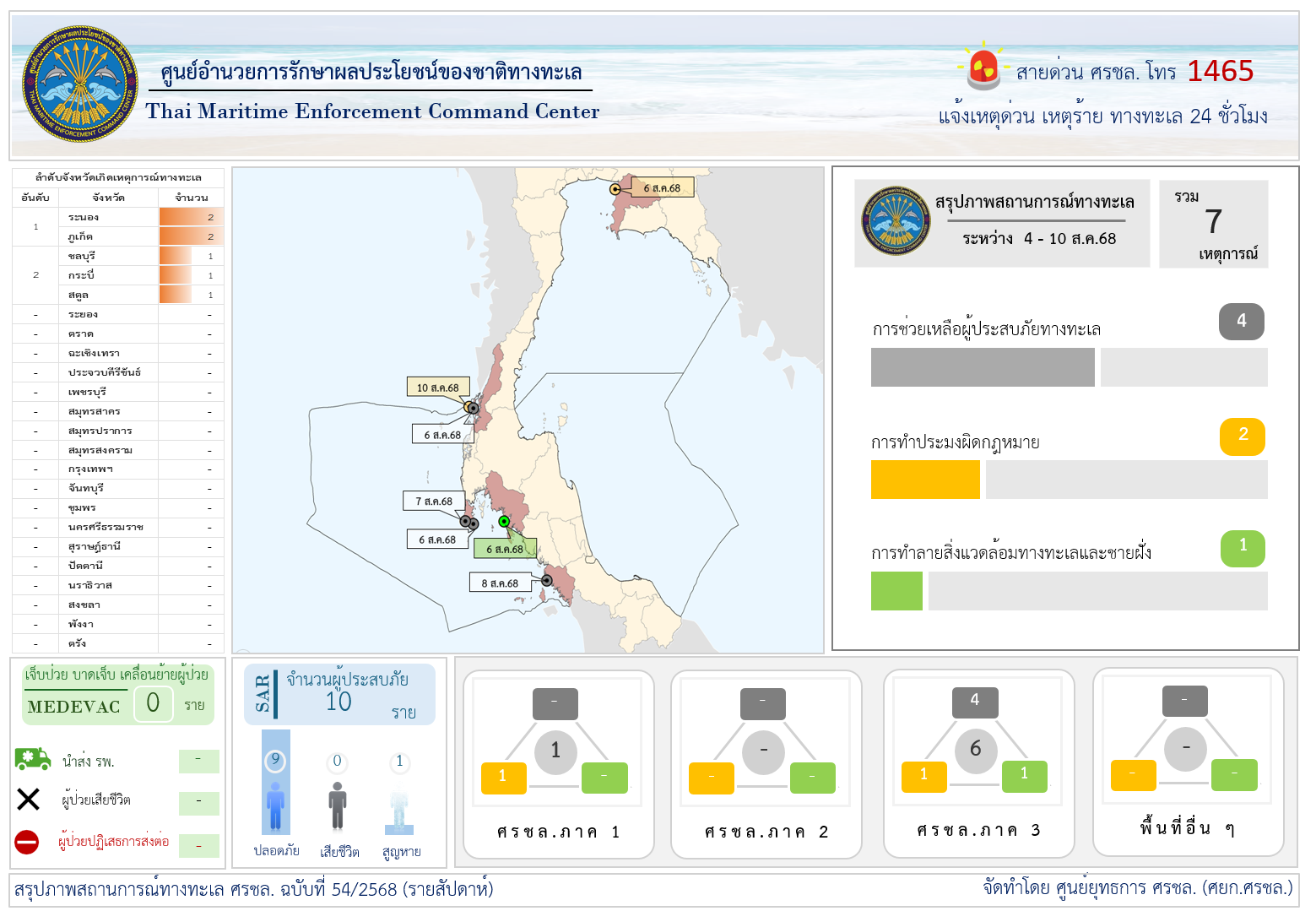This screenshot has width=1316, height=911.
Task: Click the MEDEVAC count box
Action: [x=153, y=703]
